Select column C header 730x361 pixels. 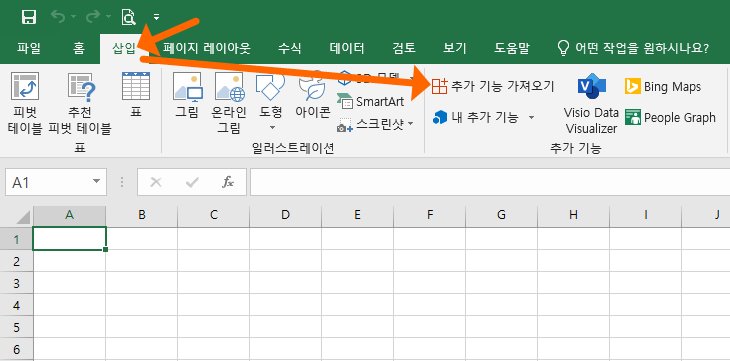214,216
